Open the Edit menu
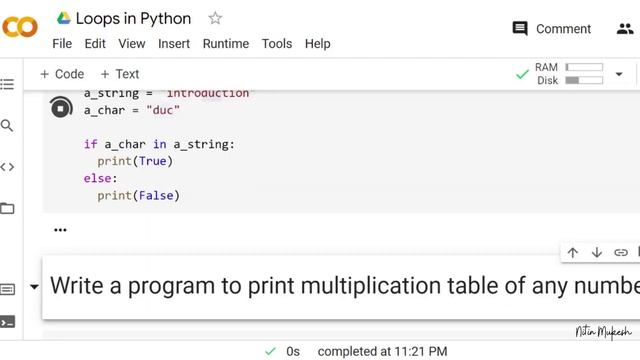The image size is (640, 360). pos(95,44)
